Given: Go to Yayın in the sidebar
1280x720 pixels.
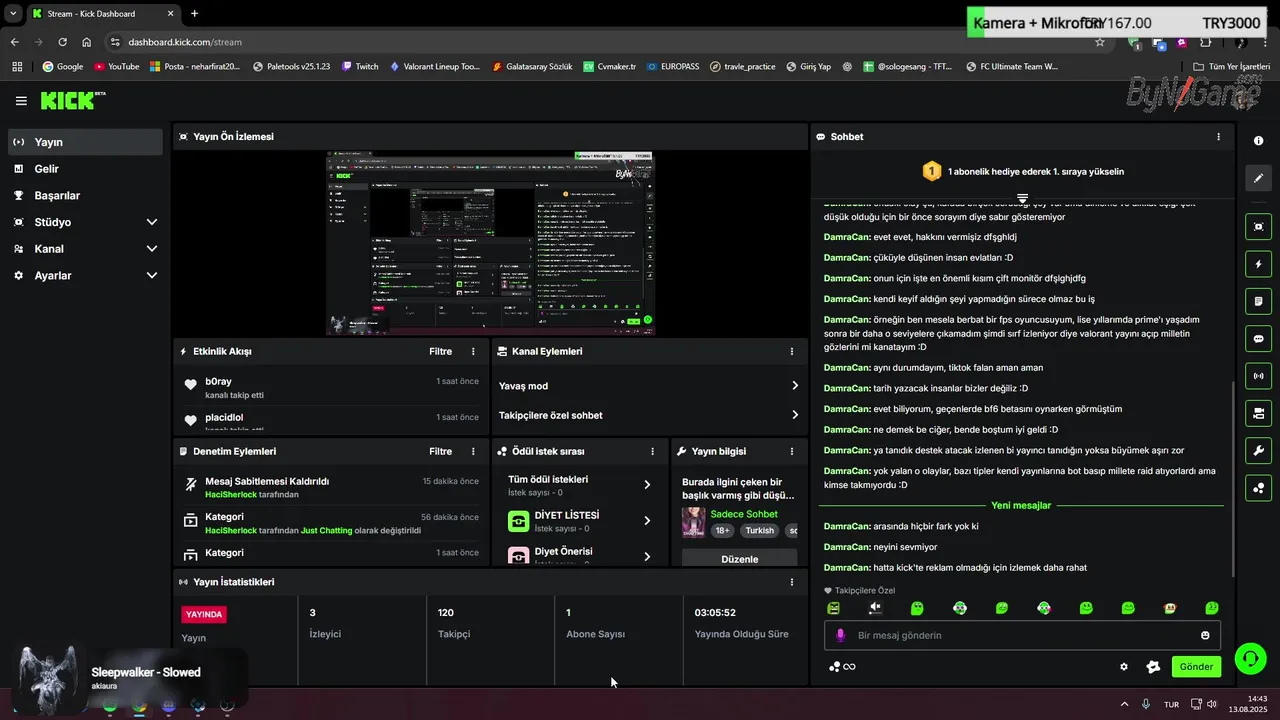Looking at the screenshot, I should (x=85, y=142).
